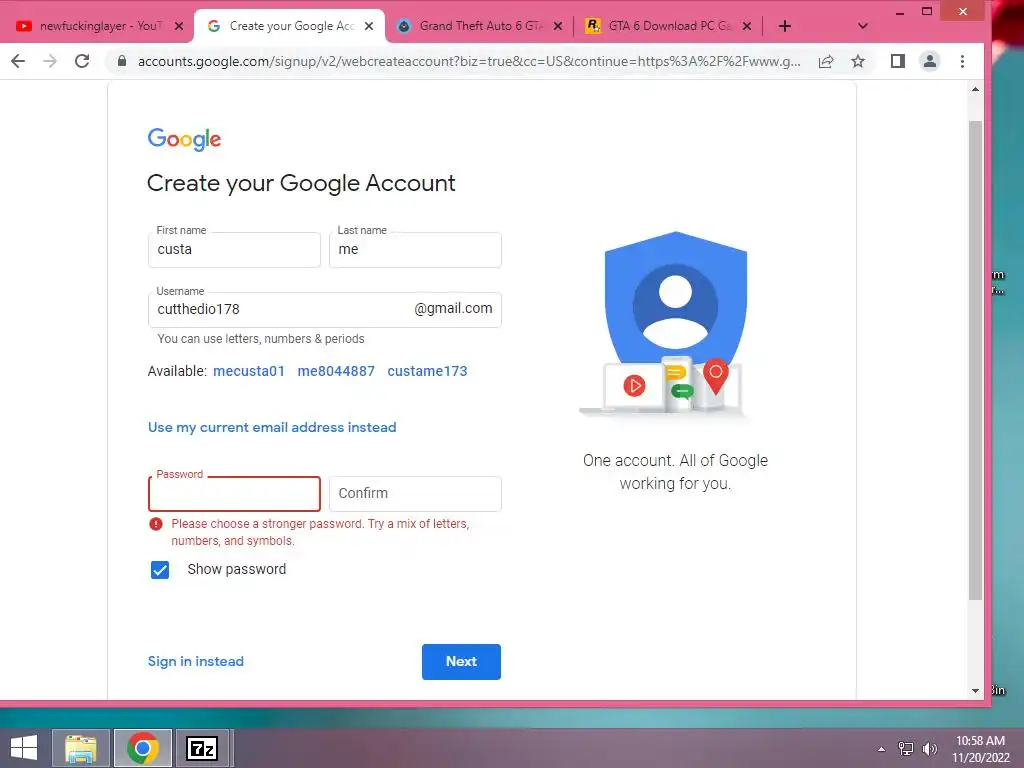Click the @gmail.com suffix text

(453, 308)
